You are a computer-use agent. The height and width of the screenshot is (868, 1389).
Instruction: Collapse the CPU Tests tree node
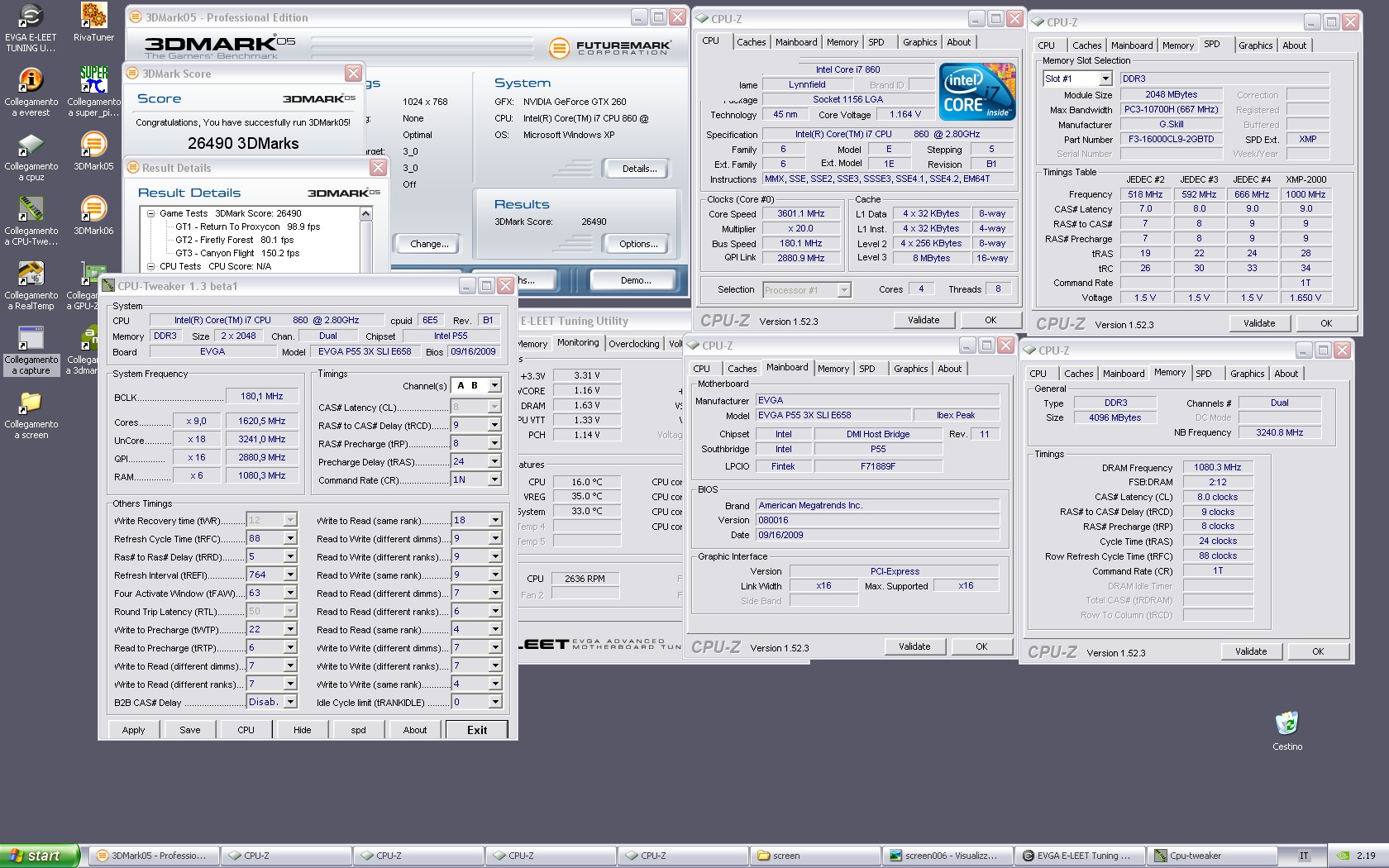click(151, 266)
